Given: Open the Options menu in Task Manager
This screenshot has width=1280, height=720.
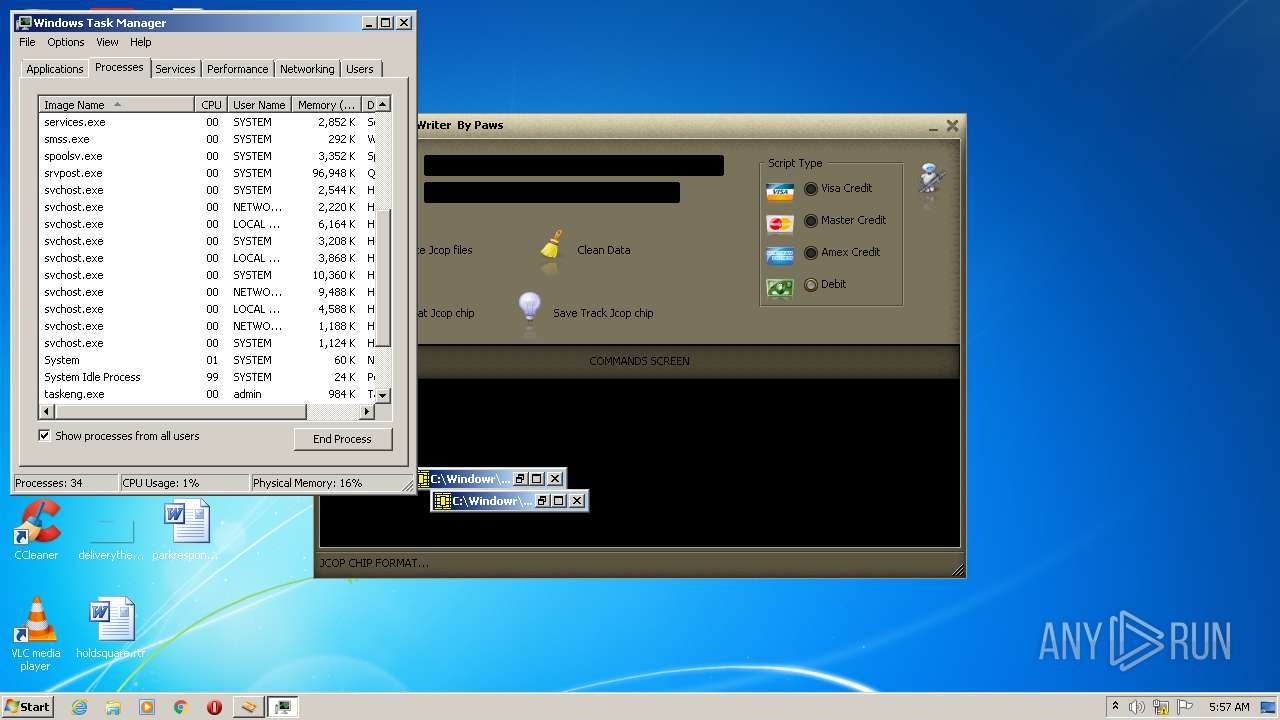Looking at the screenshot, I should pyautogui.click(x=66, y=42).
